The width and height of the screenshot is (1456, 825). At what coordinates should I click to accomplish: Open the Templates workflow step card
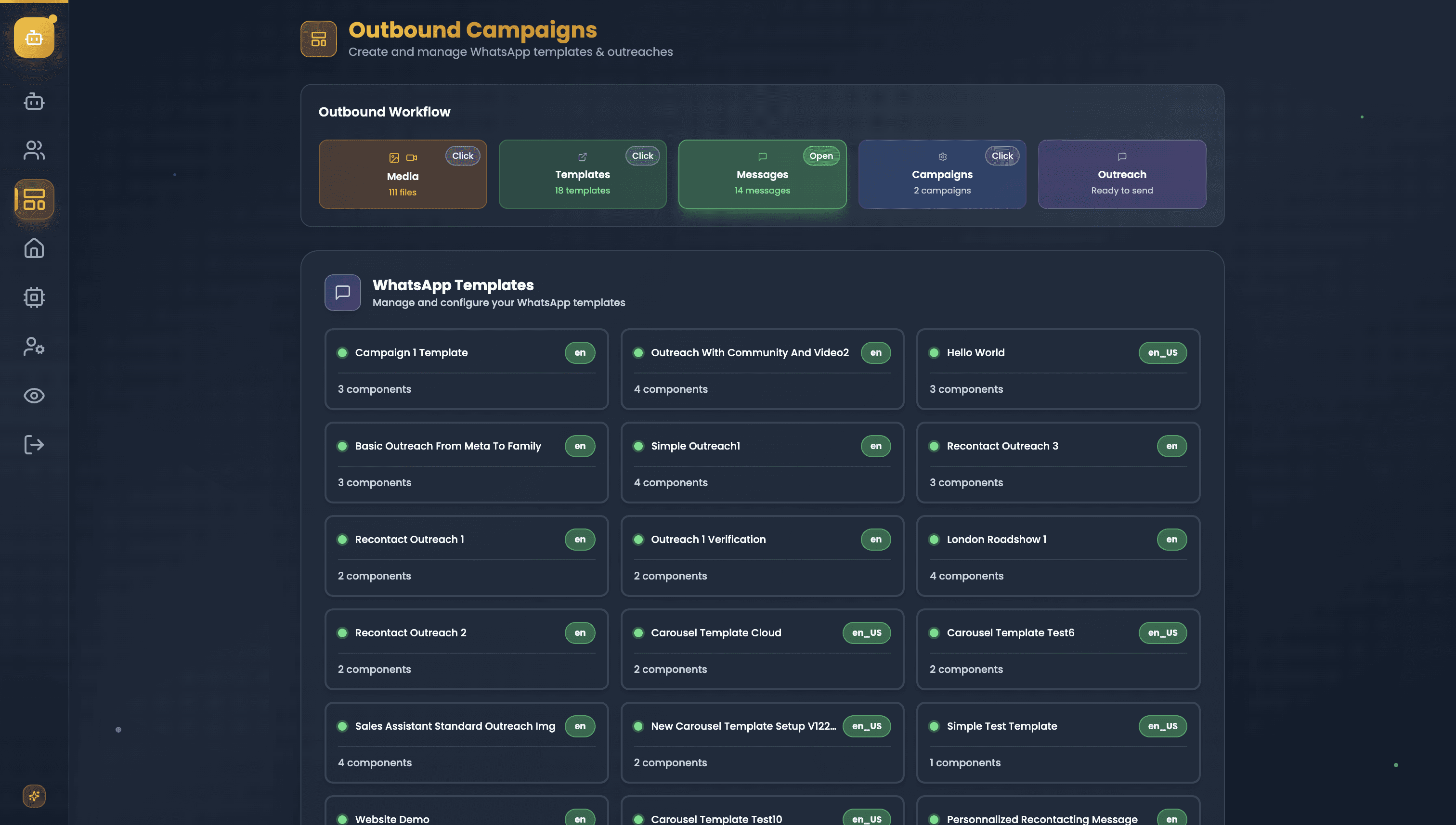(582, 175)
